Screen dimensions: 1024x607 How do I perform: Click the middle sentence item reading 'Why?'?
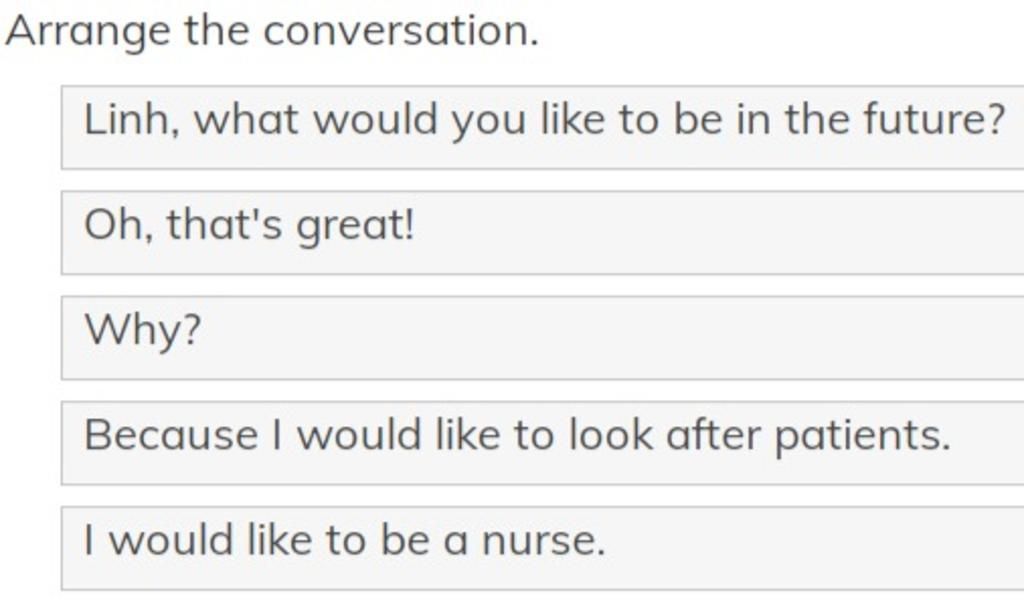pos(543,338)
